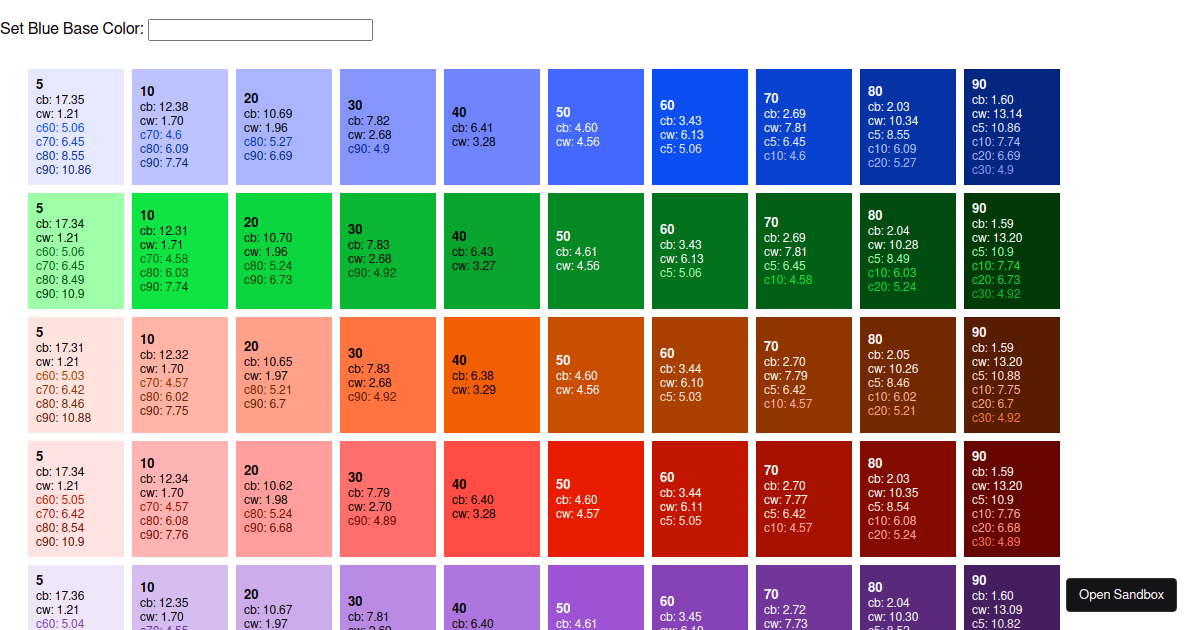The height and width of the screenshot is (630, 1200).
Task: Click the green 70 swatch
Action: click(804, 250)
